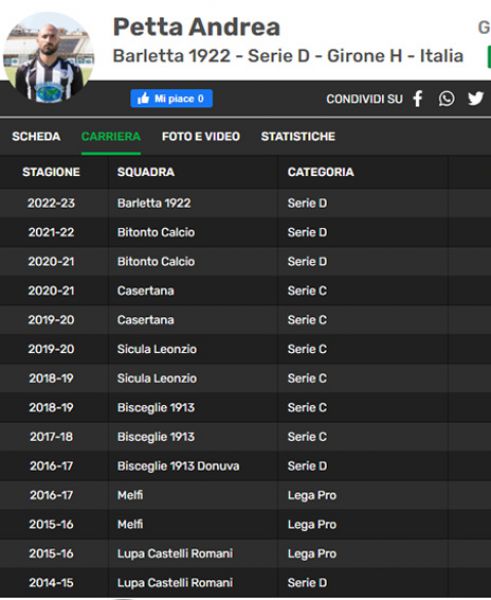Open Bisceglie 1913 Donuva team link
491x600 pixels.
tap(178, 466)
